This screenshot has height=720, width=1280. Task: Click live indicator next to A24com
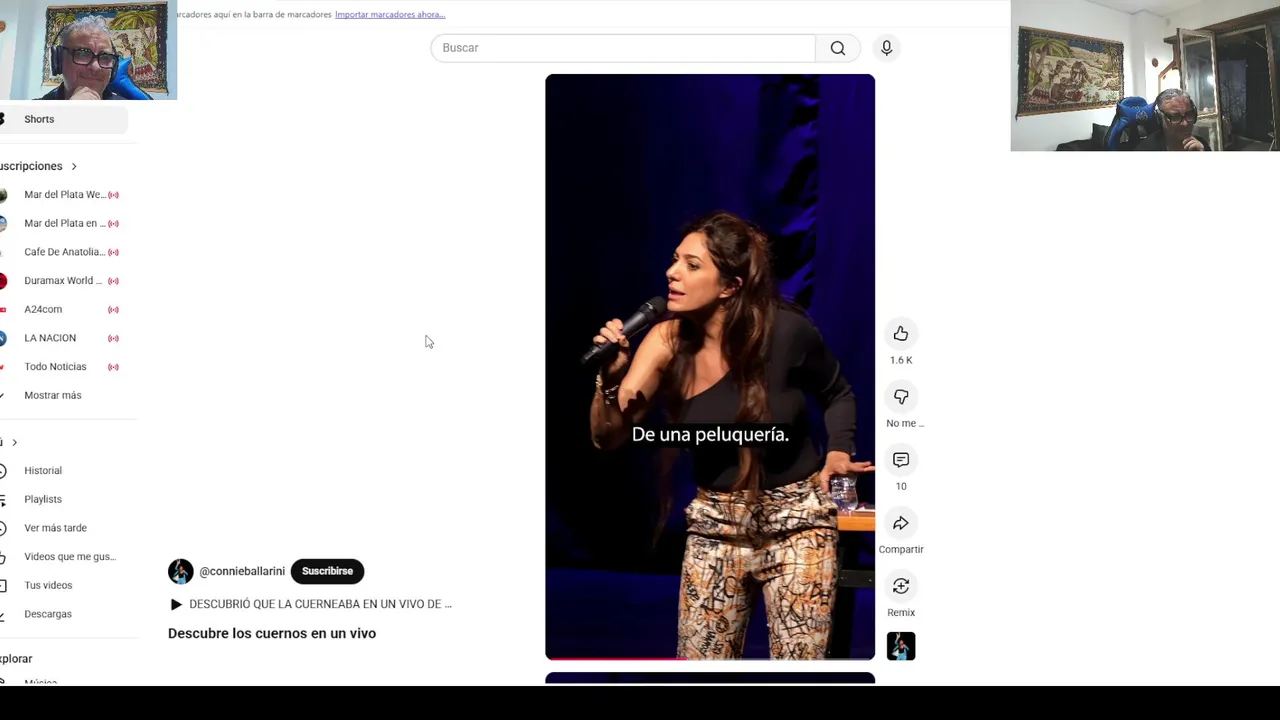point(113,309)
